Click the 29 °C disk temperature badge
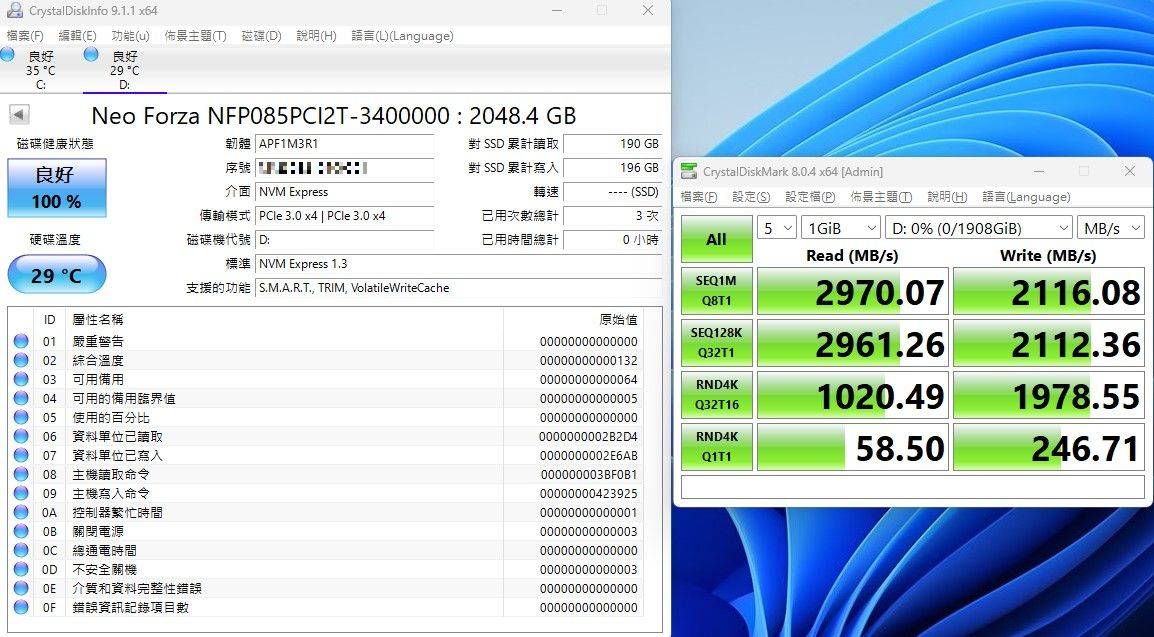 pos(56,274)
